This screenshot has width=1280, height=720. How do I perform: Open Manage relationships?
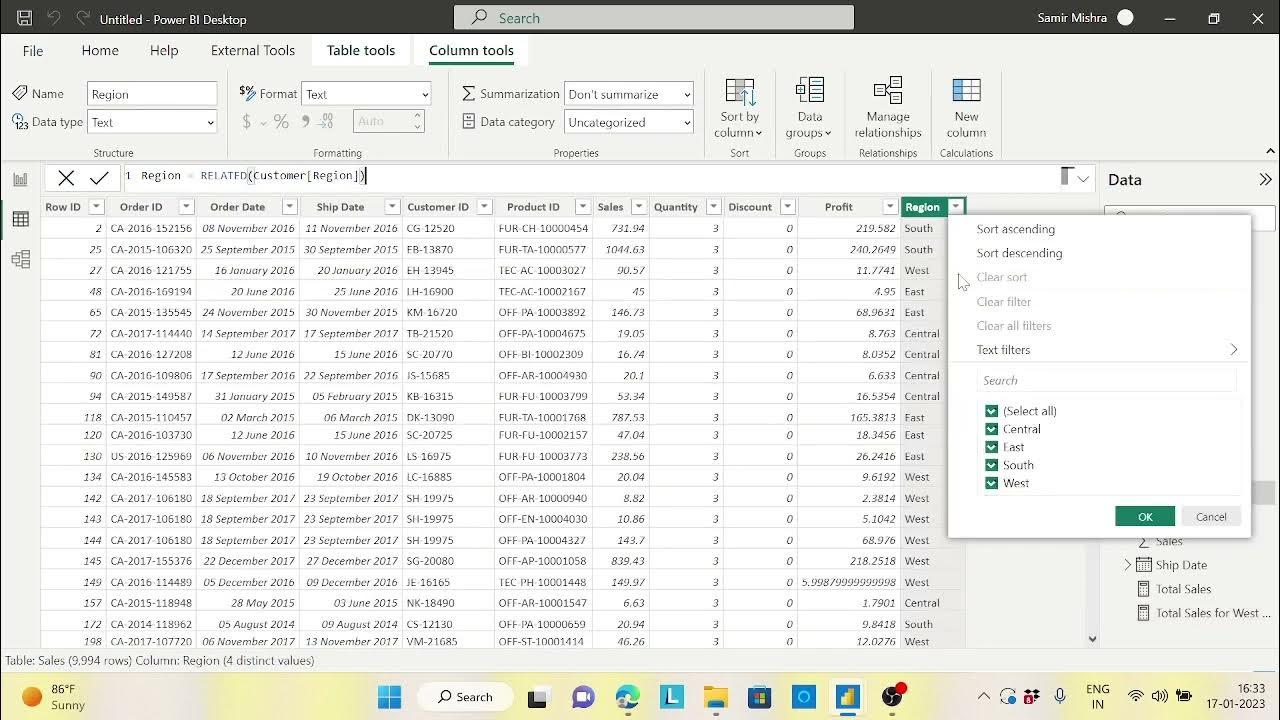(x=887, y=108)
